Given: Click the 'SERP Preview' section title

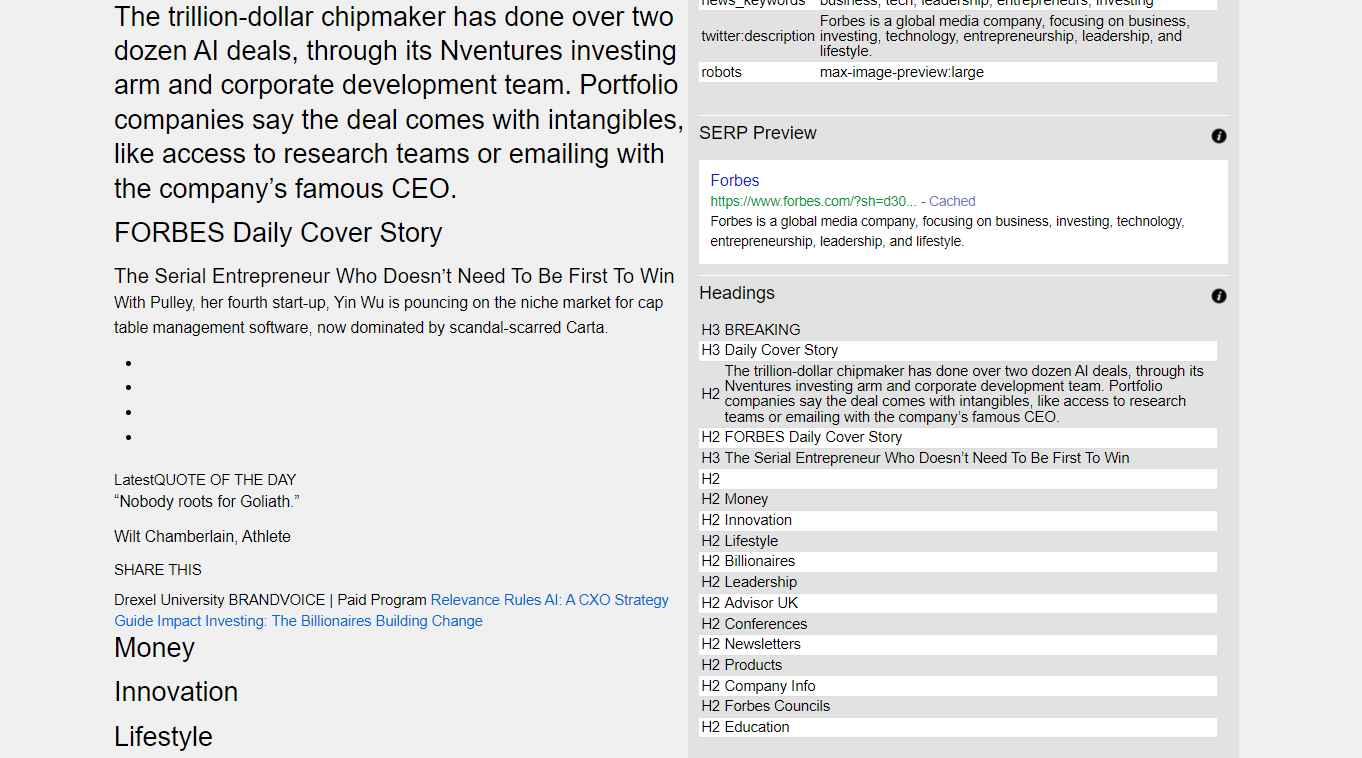Looking at the screenshot, I should (x=758, y=133).
